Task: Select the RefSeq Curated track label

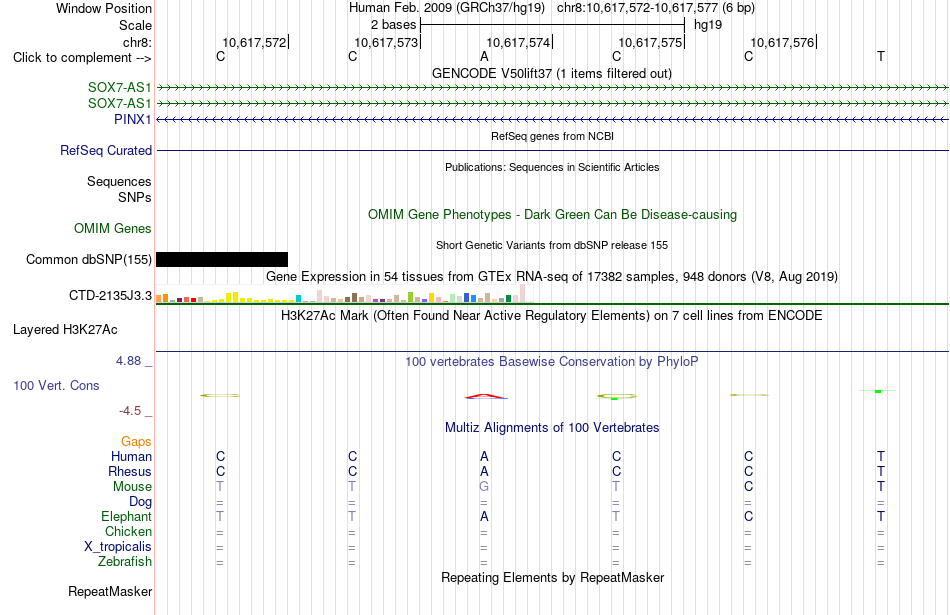Action: pos(105,150)
